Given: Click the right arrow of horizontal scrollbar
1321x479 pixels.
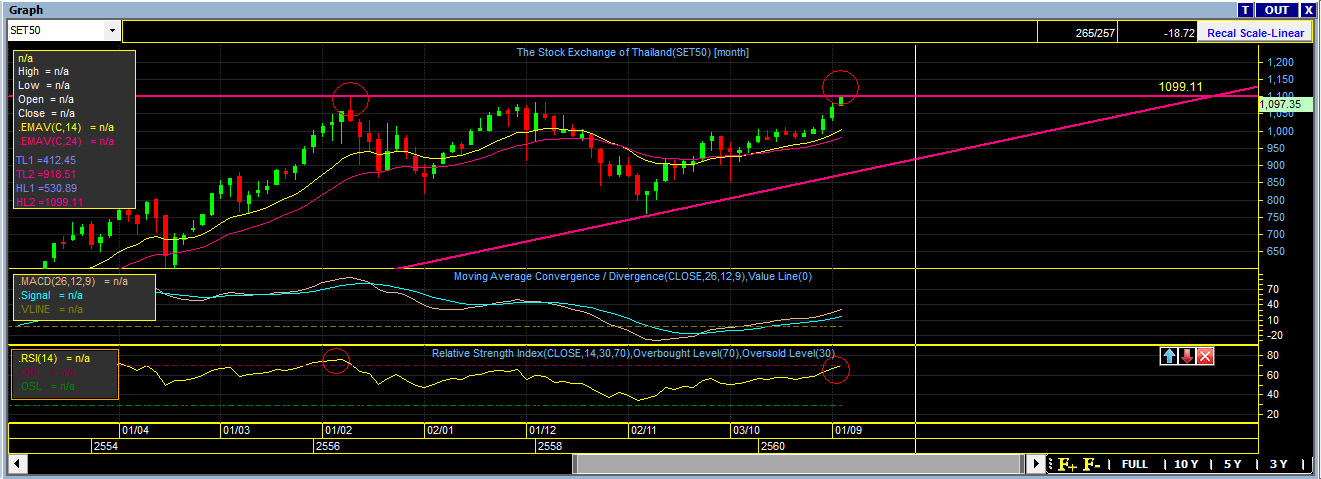Looking at the screenshot, I should click(1037, 465).
